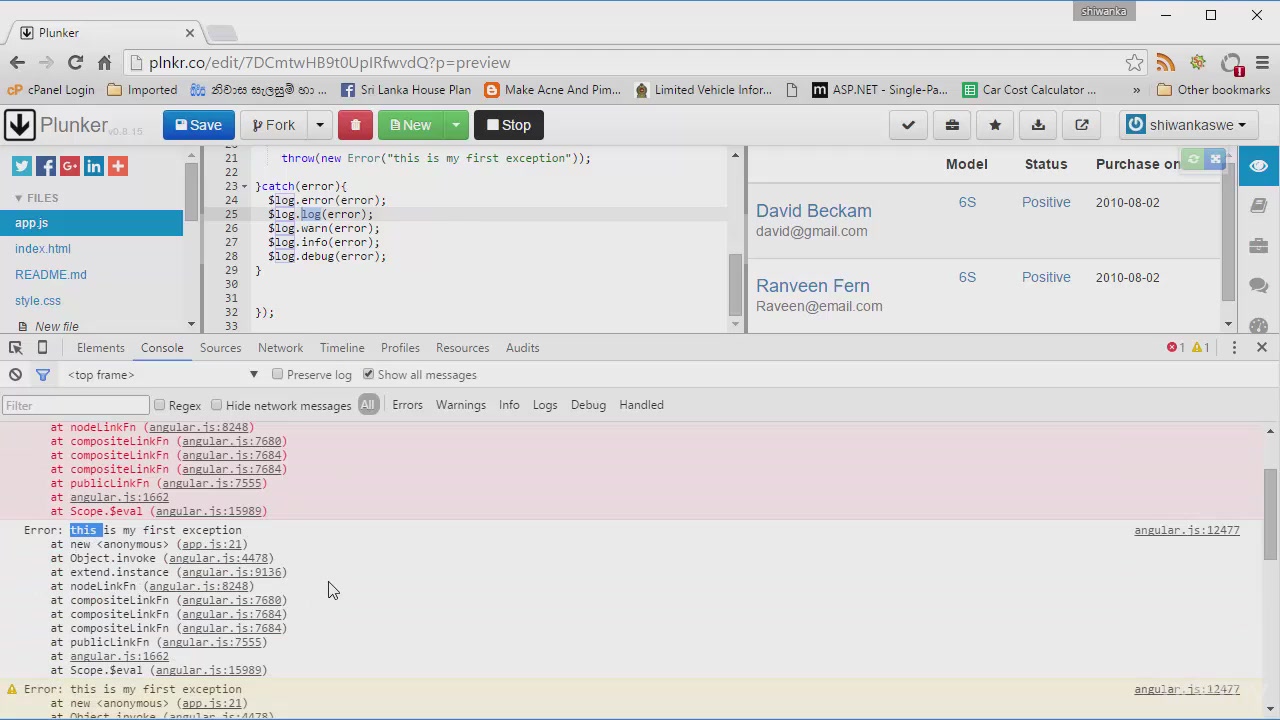
Task: Open the preview in external window
Action: tap(1082, 125)
